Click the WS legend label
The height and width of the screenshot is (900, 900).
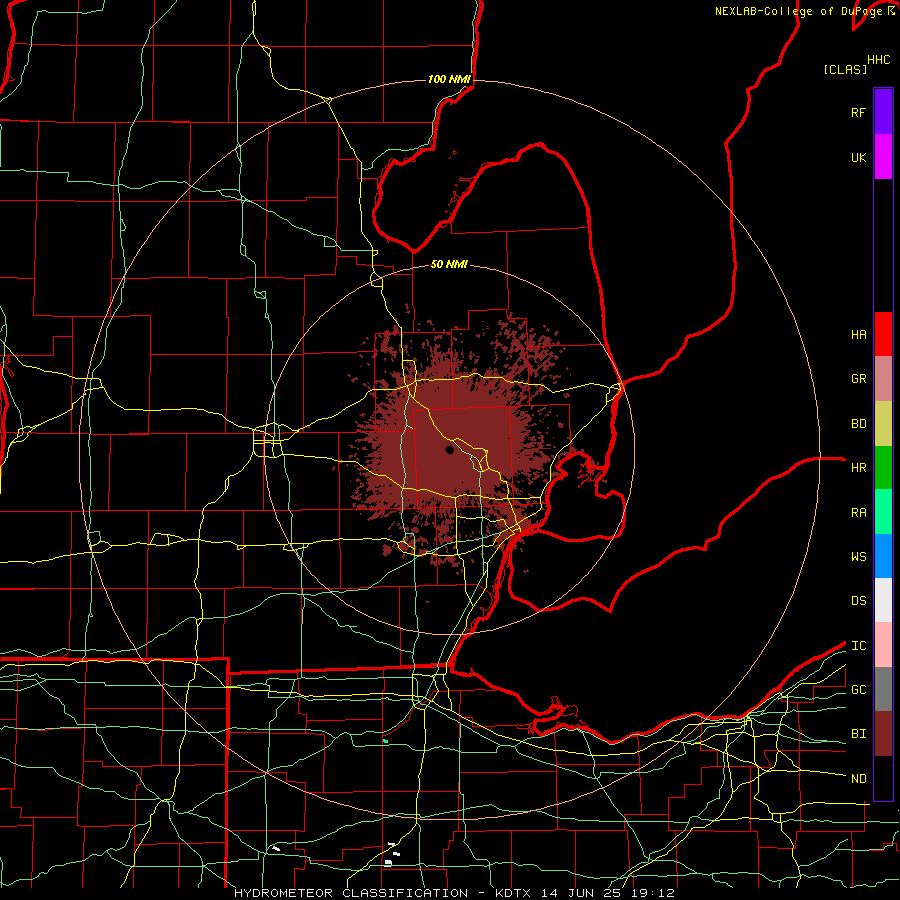point(858,557)
